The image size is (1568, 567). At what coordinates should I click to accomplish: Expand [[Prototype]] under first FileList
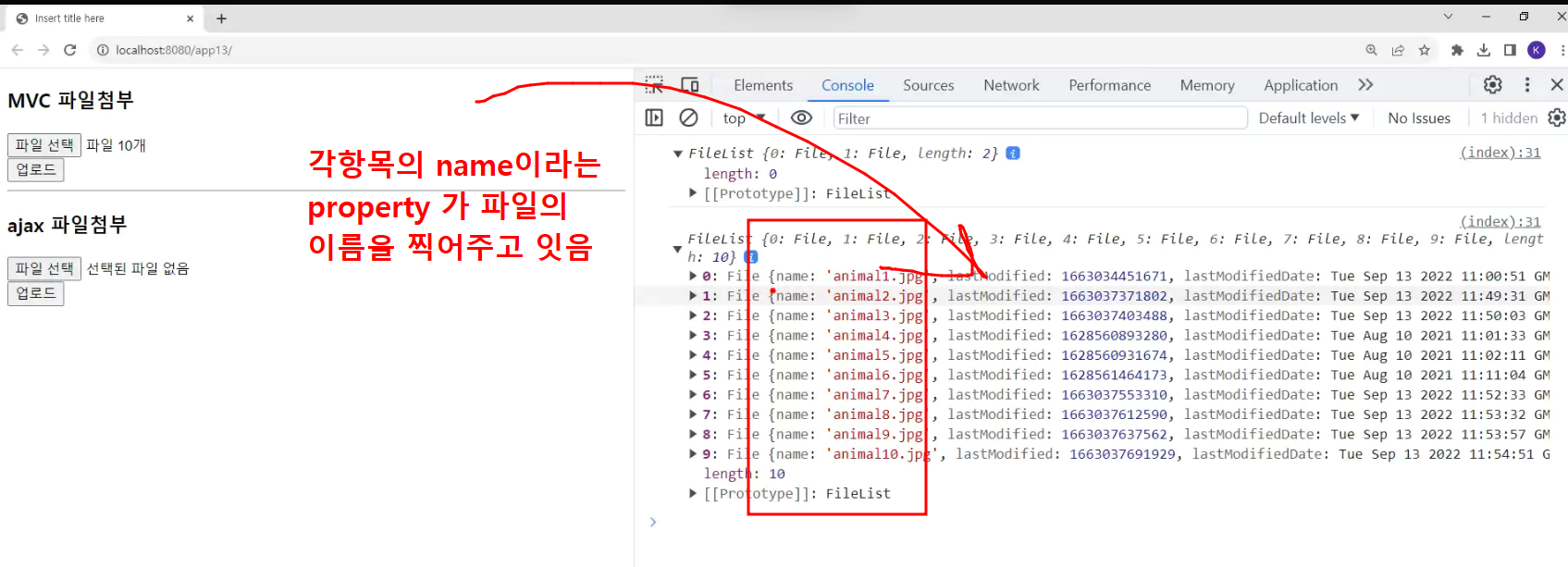point(693,193)
